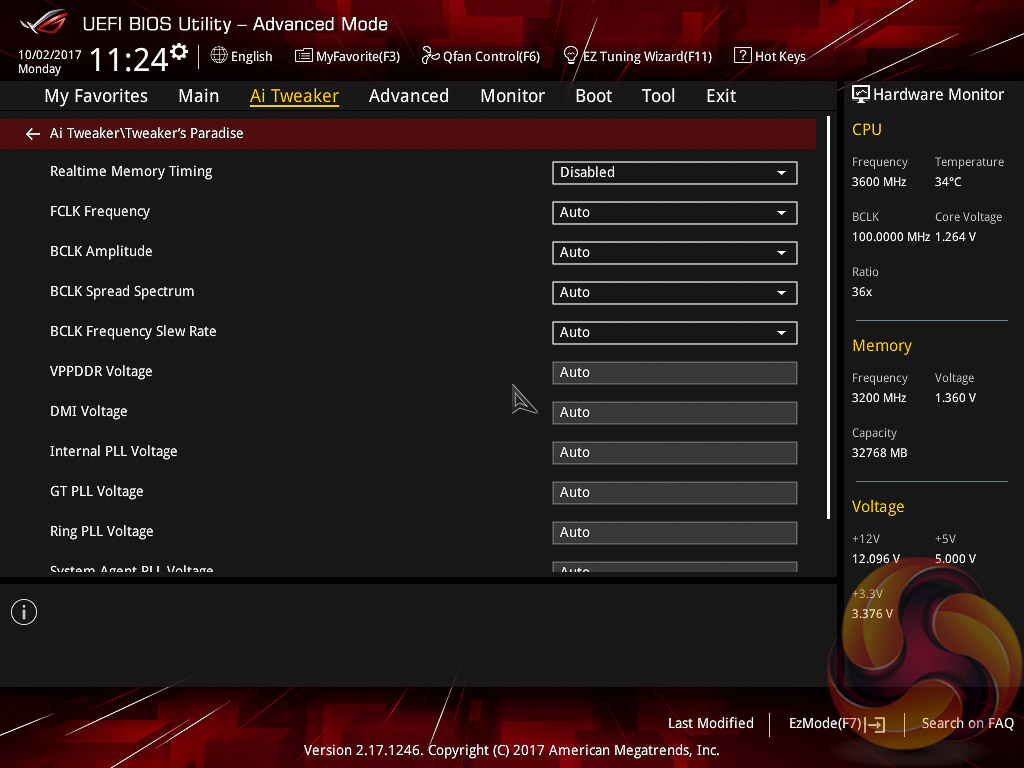Viewport: 1024px width, 768px height.
Task: Open the Tool tab
Action: (658, 96)
